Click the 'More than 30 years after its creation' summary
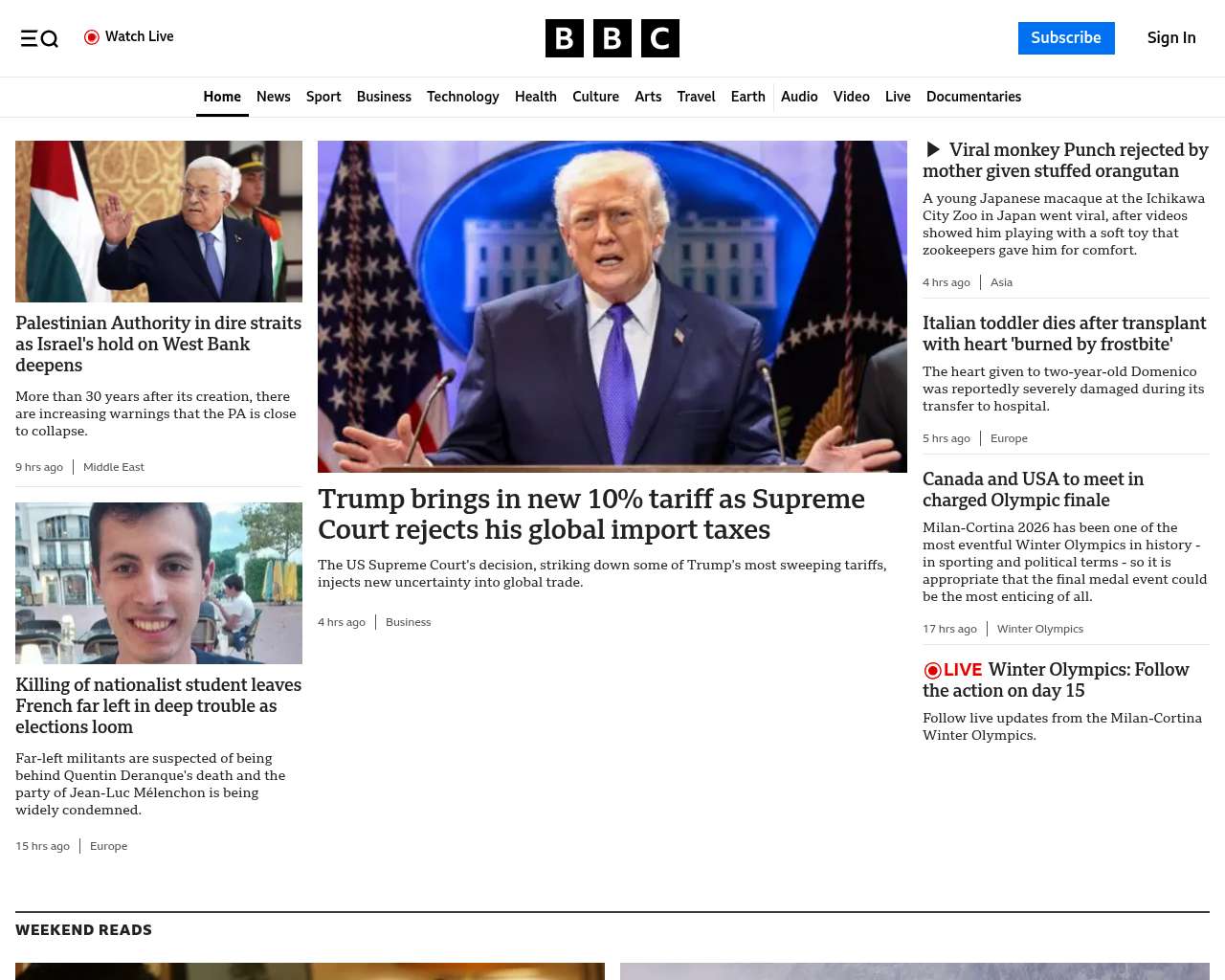Screen dimensions: 1225x980 click(x=156, y=413)
